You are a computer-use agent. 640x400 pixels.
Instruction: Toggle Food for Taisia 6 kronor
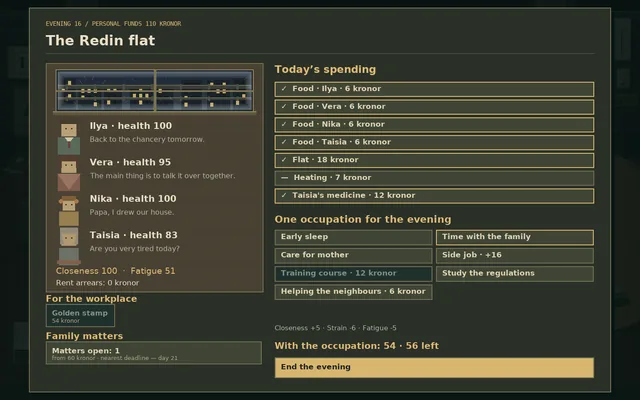tap(434, 142)
